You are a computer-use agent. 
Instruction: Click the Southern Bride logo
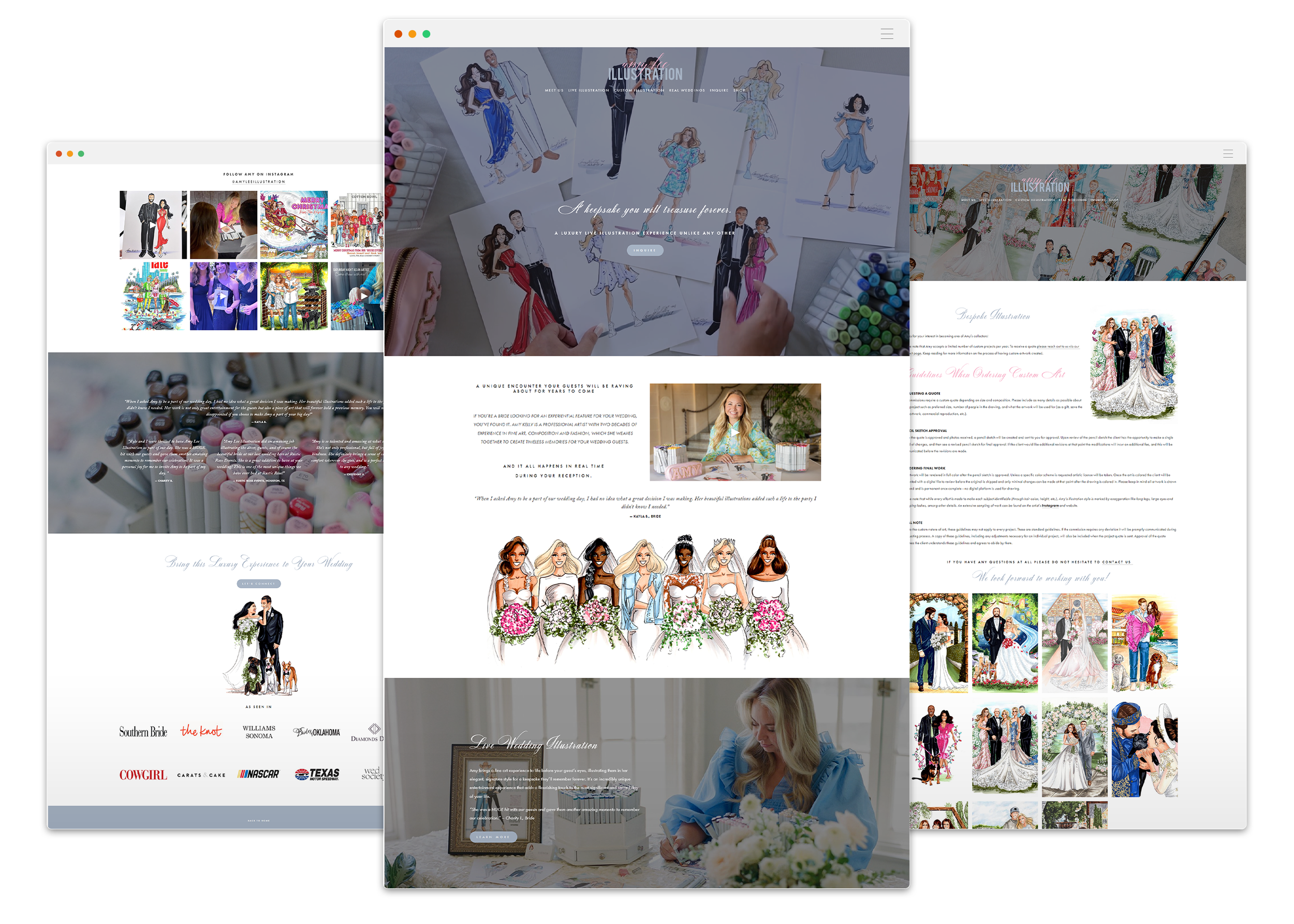tap(143, 732)
